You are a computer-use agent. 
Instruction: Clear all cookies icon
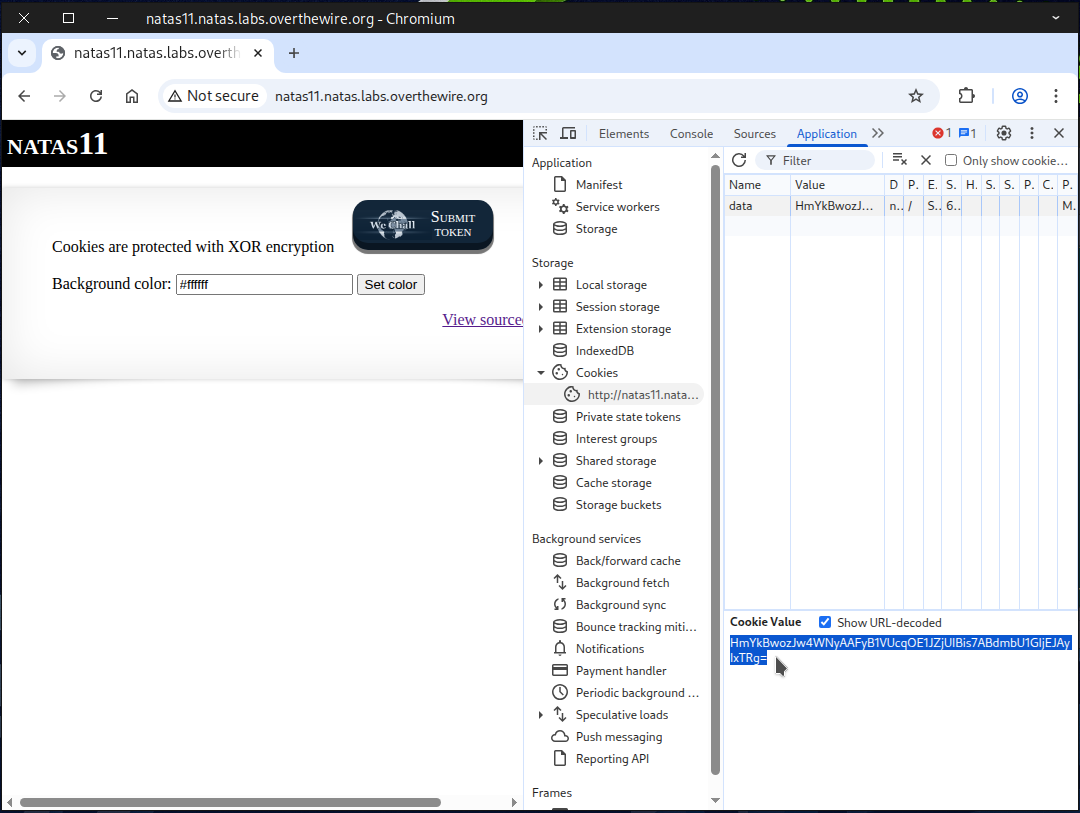(x=899, y=160)
